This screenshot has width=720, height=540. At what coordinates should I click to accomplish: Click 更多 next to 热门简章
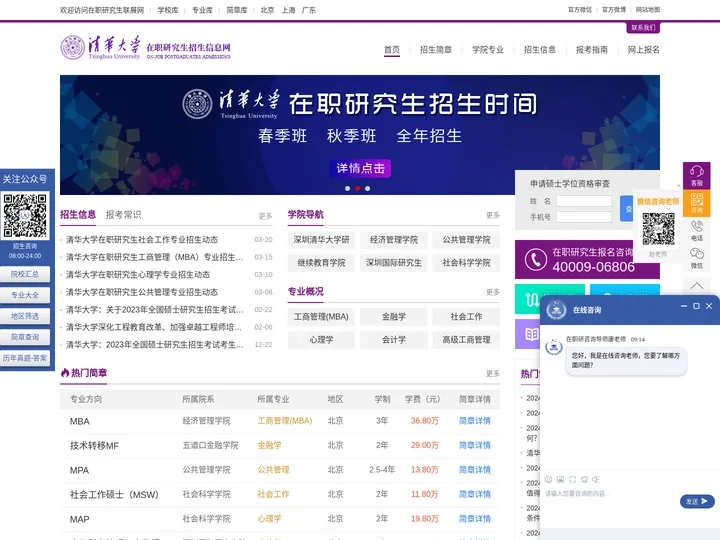(493, 373)
